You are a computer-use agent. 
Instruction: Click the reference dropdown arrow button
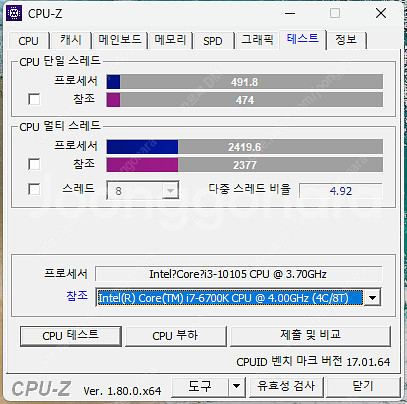pos(372,298)
